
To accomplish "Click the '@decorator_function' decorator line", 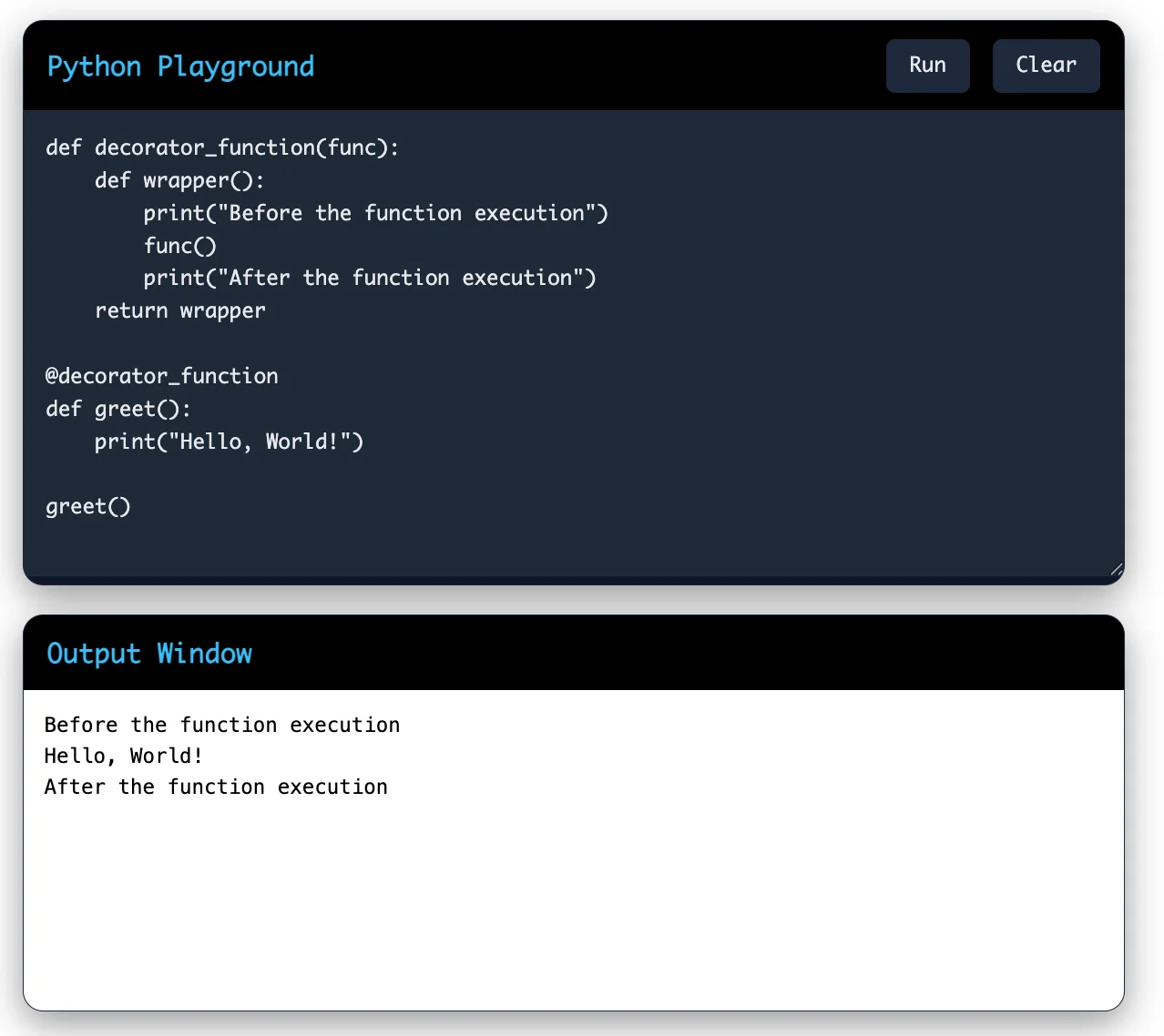I will coord(162,376).
